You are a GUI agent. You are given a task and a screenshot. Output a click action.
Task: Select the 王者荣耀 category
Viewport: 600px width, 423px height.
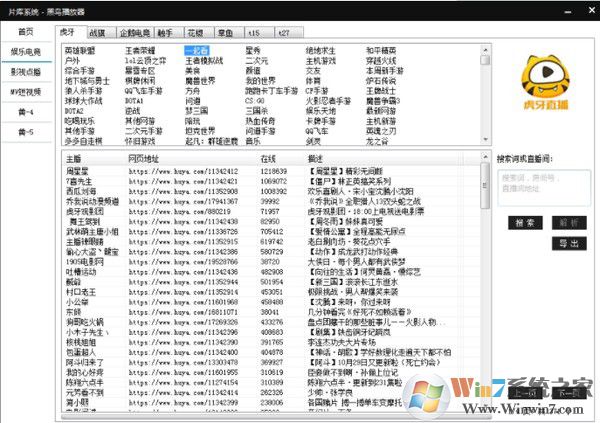click(x=140, y=51)
